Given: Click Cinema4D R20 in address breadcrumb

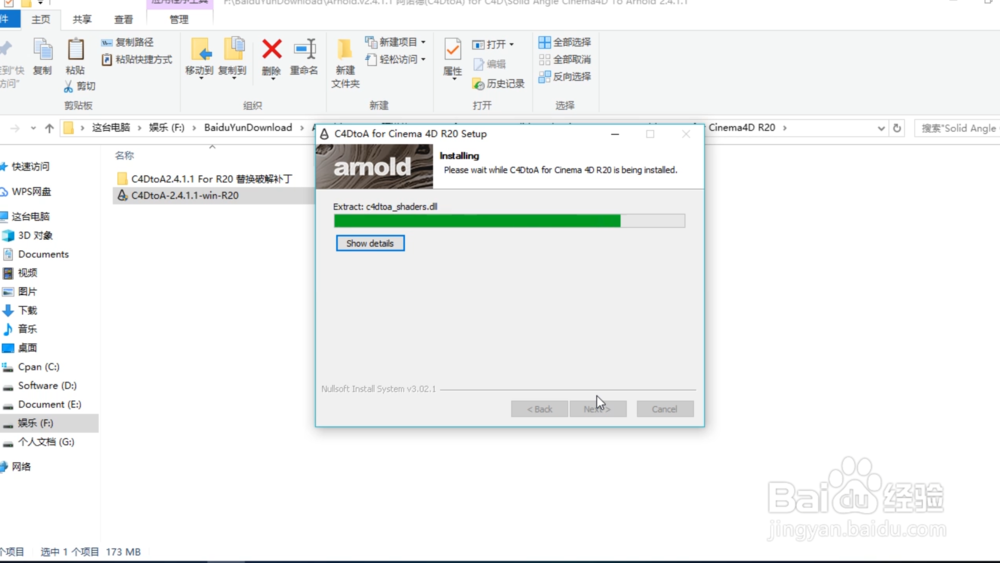Looking at the screenshot, I should coord(742,128).
